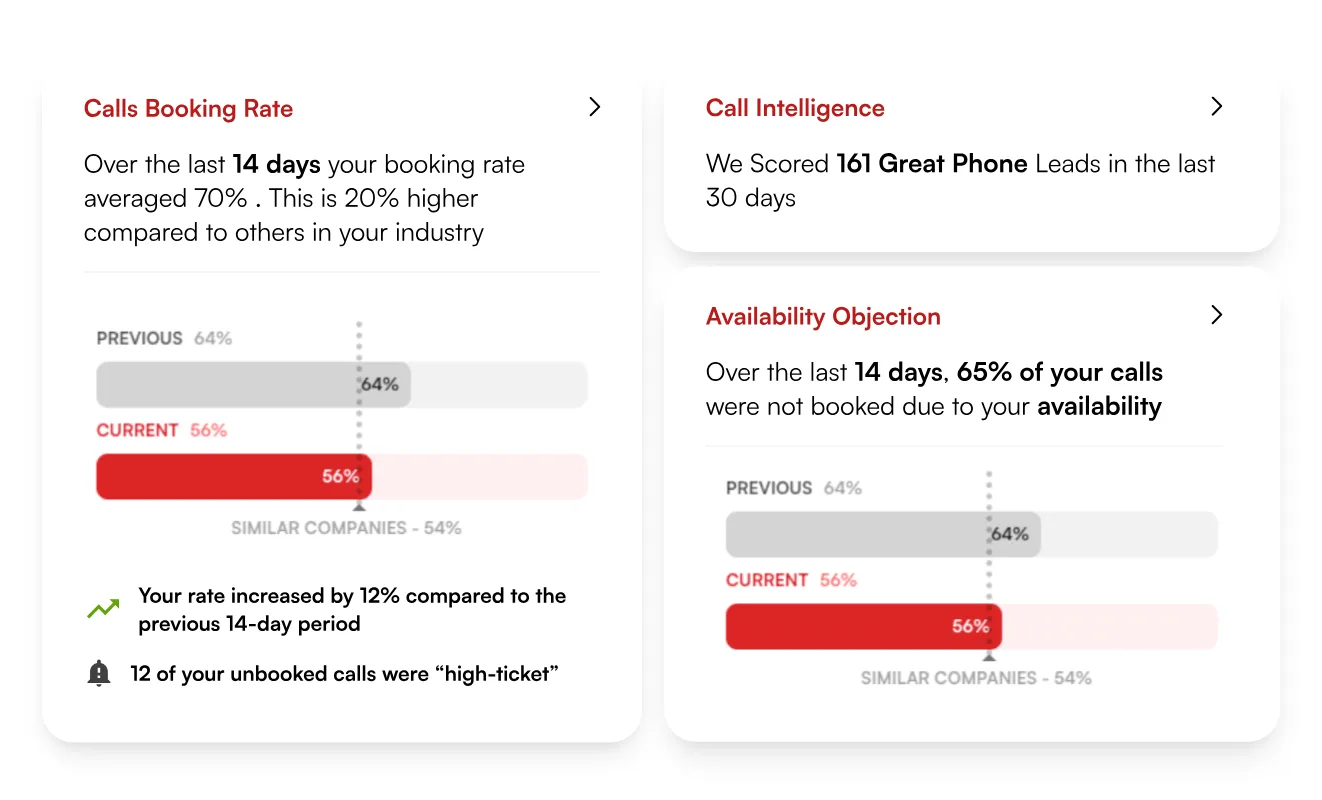Click the rate increased by 12% message
This screenshot has height=800, width=1322.
[352, 610]
